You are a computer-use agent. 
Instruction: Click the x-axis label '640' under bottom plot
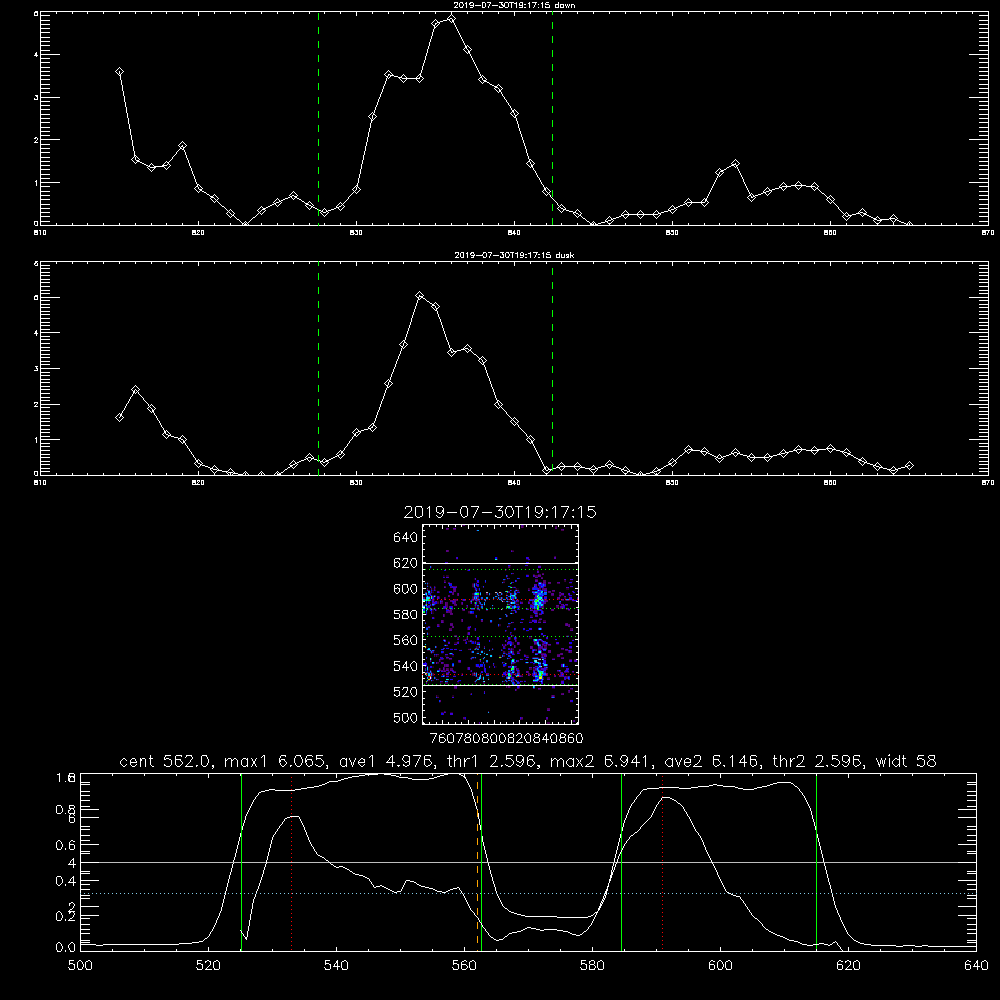[x=976, y=966]
